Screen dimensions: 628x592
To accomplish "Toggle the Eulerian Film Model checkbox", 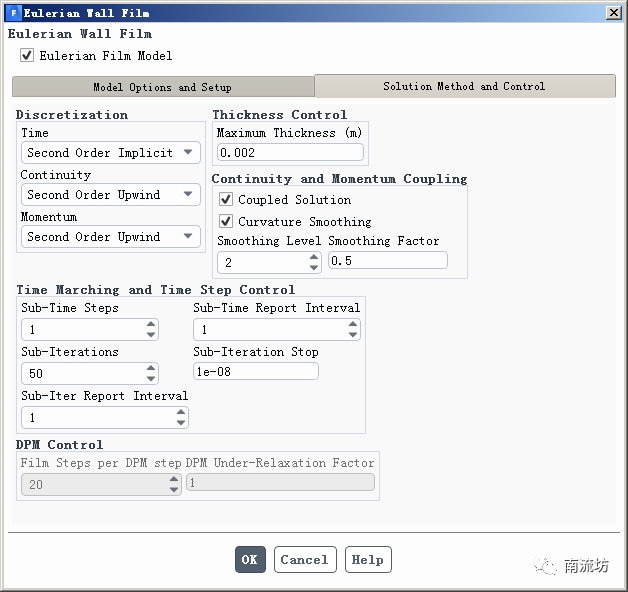I will tap(27, 55).
